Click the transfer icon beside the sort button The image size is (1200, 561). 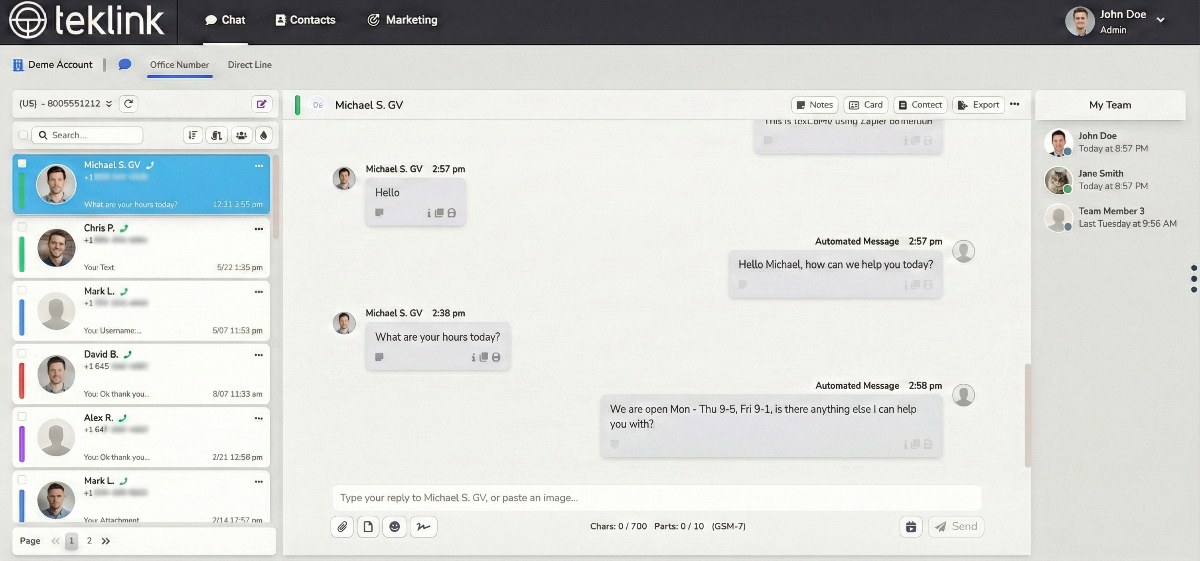(217, 135)
